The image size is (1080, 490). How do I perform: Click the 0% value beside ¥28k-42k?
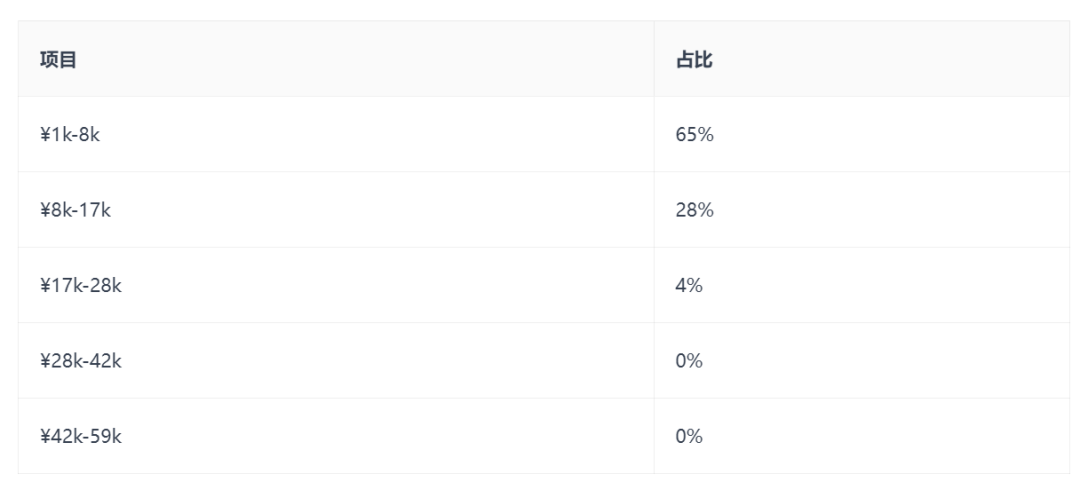[x=690, y=361]
